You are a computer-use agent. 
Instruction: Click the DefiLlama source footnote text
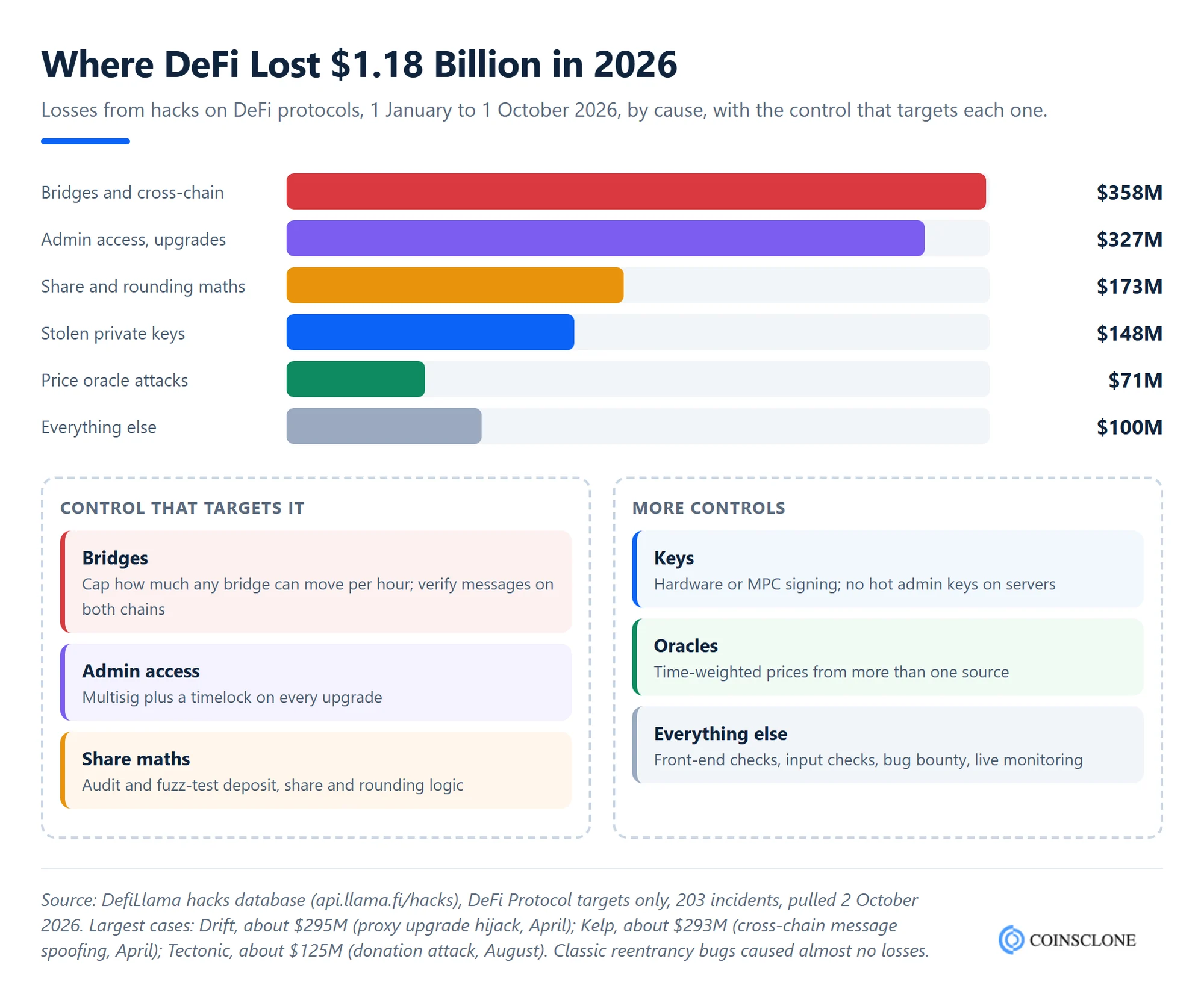point(485,925)
